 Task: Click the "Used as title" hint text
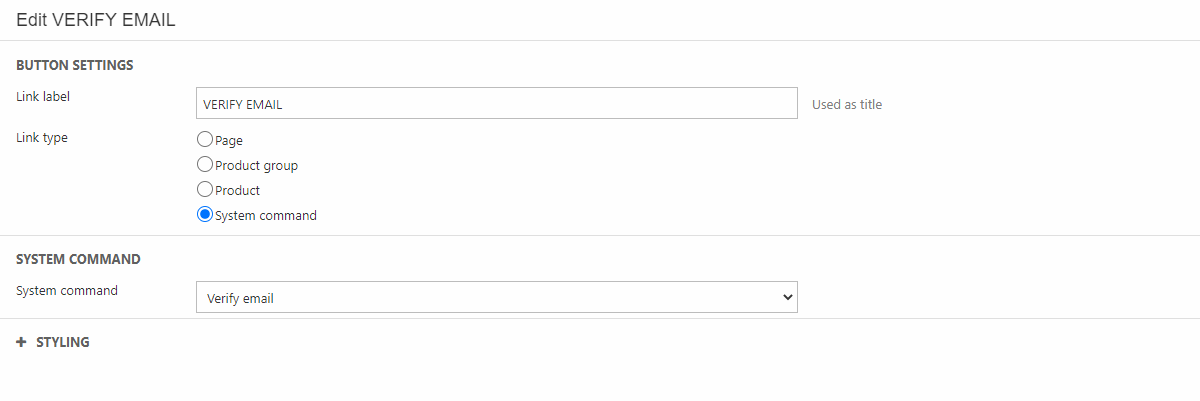tap(847, 104)
